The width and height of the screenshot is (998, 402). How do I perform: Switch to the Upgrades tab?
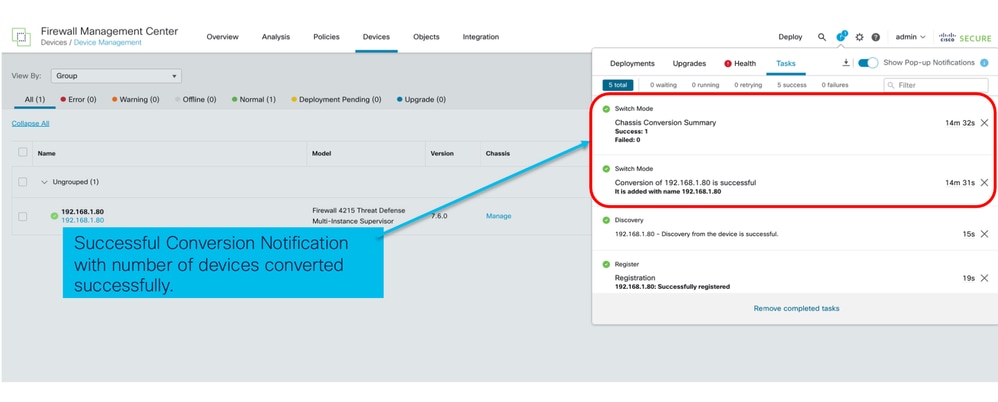[689, 64]
